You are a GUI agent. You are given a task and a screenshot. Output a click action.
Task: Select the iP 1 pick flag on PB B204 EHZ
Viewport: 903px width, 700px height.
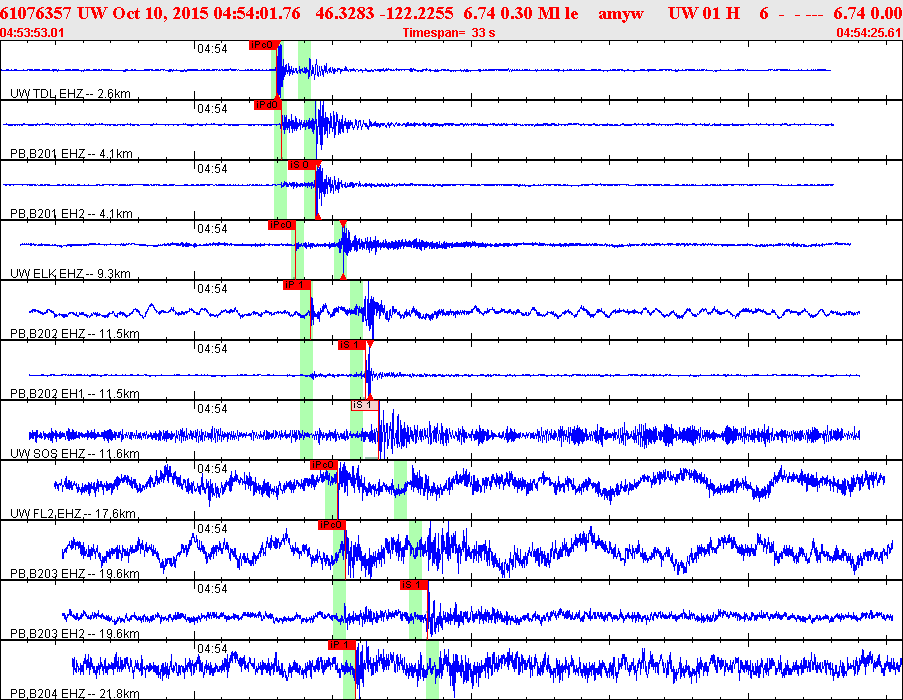pyautogui.click(x=342, y=645)
